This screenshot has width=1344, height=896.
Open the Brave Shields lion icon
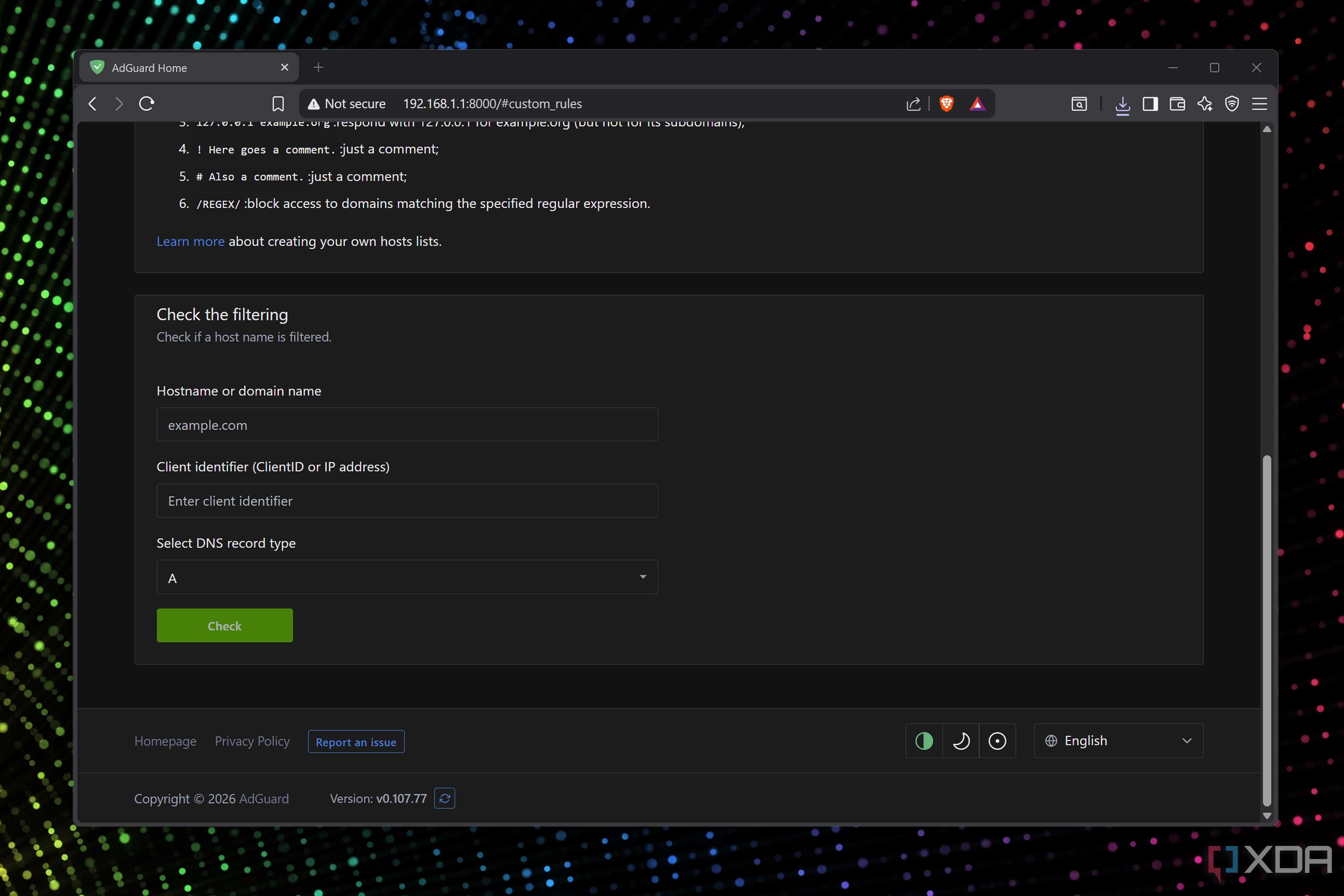[946, 103]
